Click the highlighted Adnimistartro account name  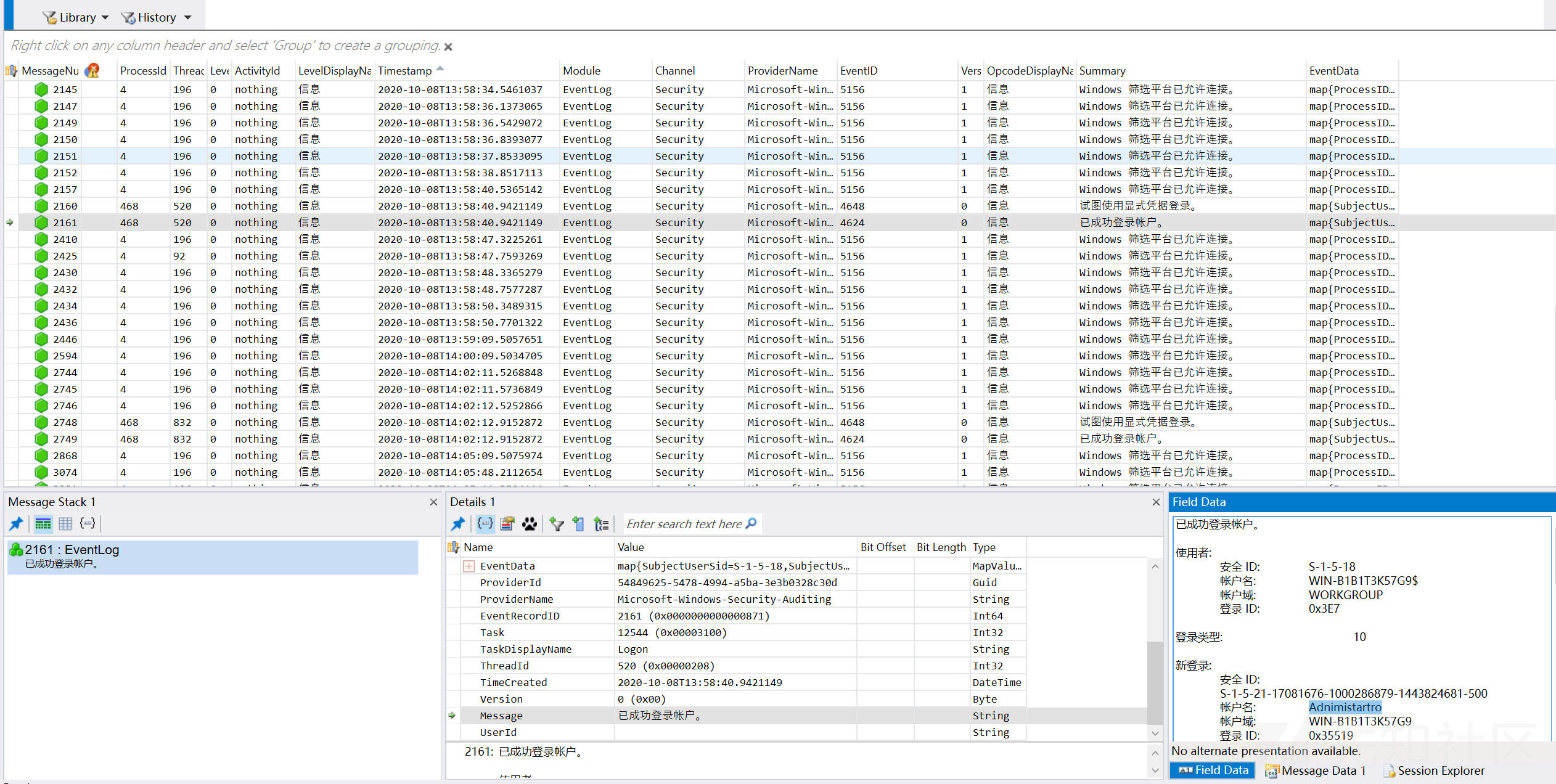click(1345, 707)
